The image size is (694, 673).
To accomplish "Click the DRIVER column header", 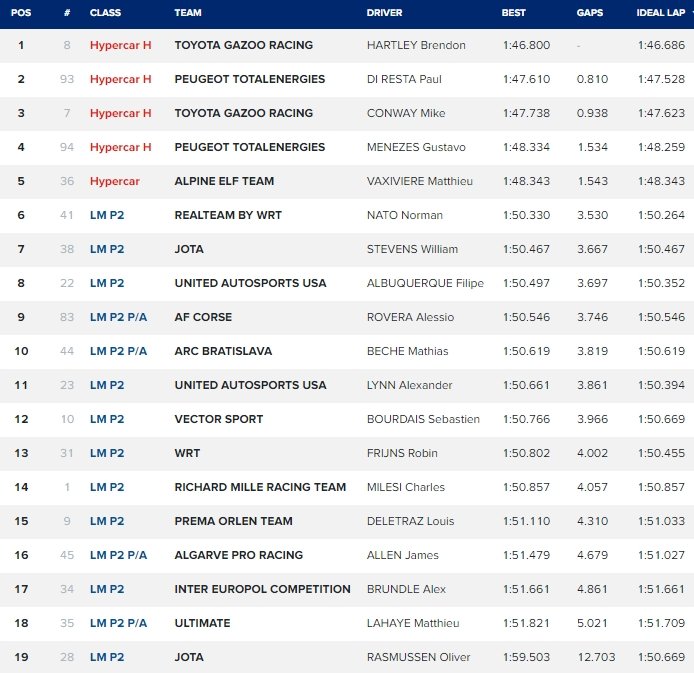I will coord(386,13).
